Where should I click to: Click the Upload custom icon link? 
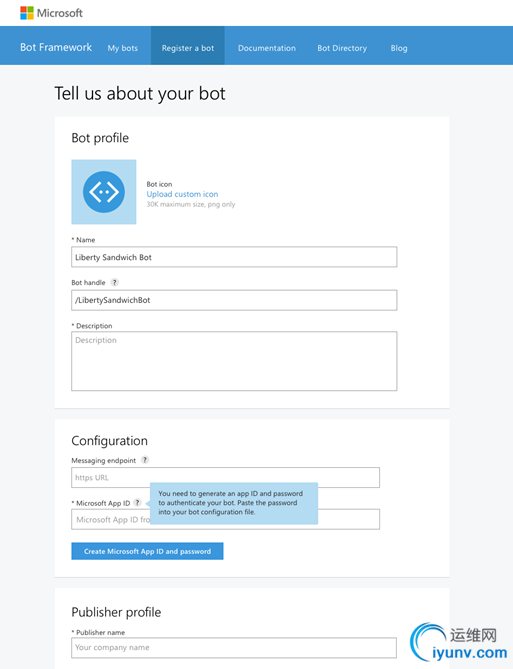(182, 194)
